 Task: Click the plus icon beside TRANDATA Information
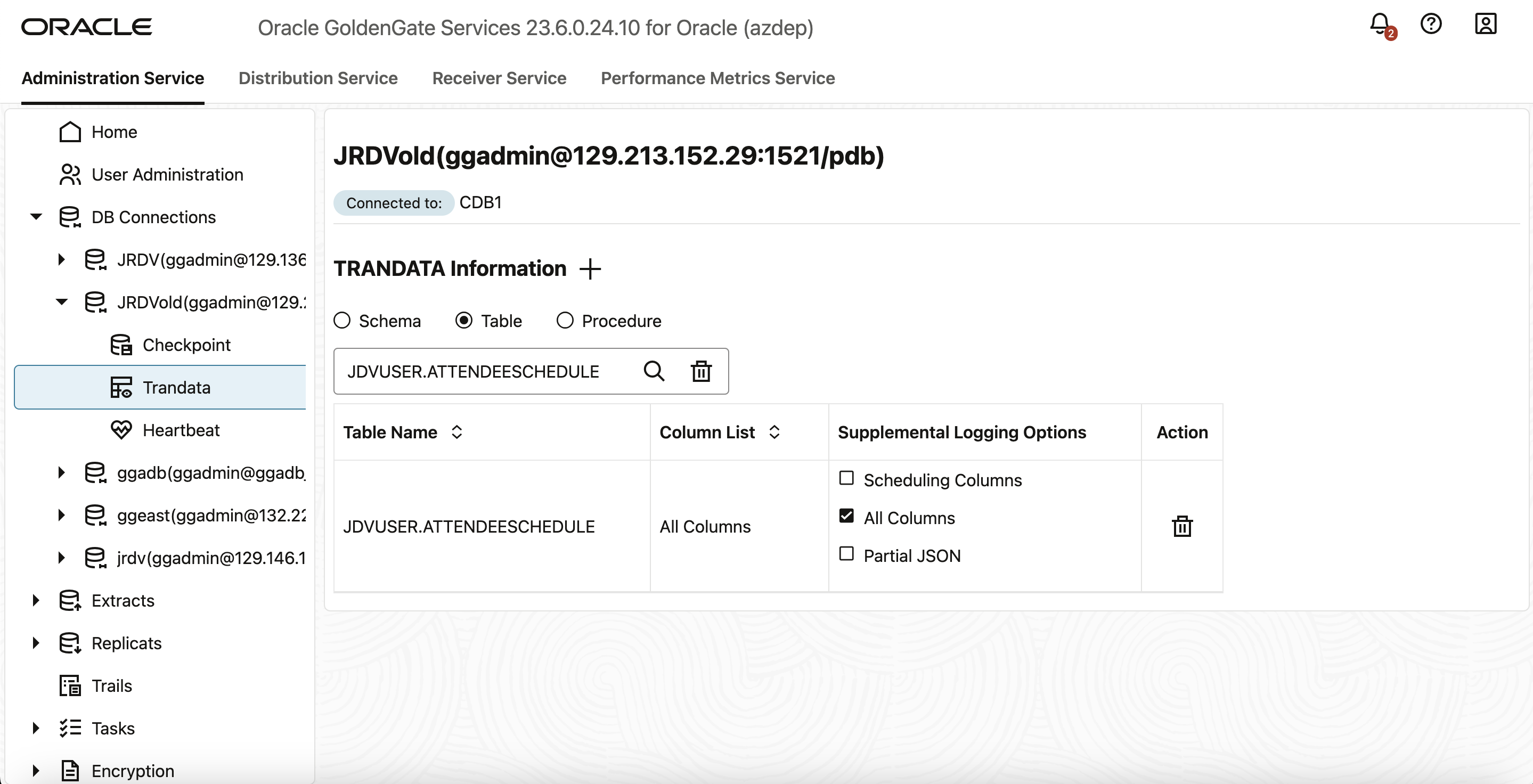tap(590, 269)
